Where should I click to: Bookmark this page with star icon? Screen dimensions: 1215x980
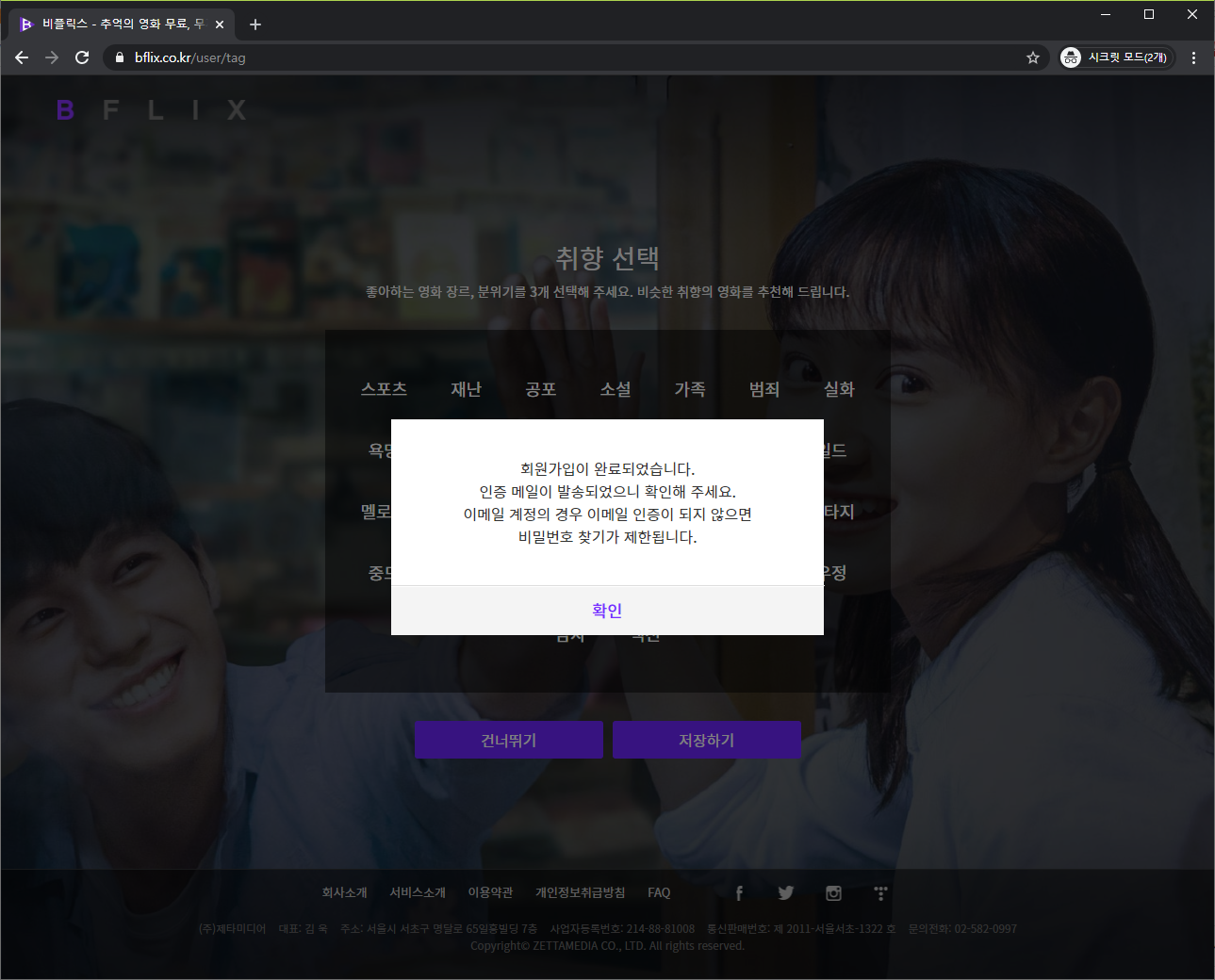[x=1033, y=57]
